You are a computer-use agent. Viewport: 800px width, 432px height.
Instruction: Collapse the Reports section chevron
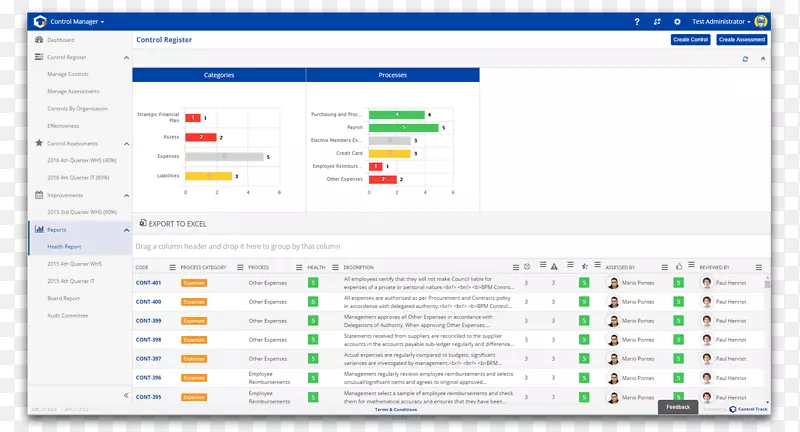(126, 231)
